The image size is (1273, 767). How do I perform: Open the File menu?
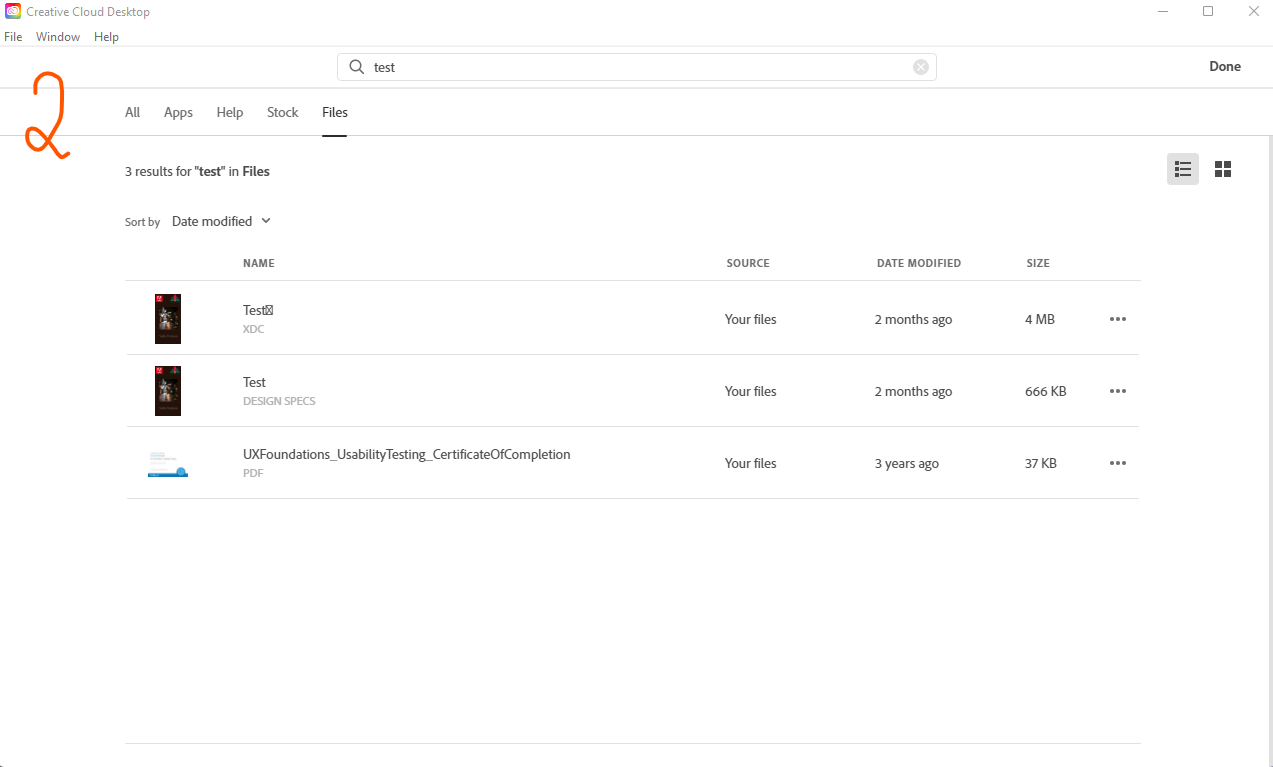pos(13,36)
